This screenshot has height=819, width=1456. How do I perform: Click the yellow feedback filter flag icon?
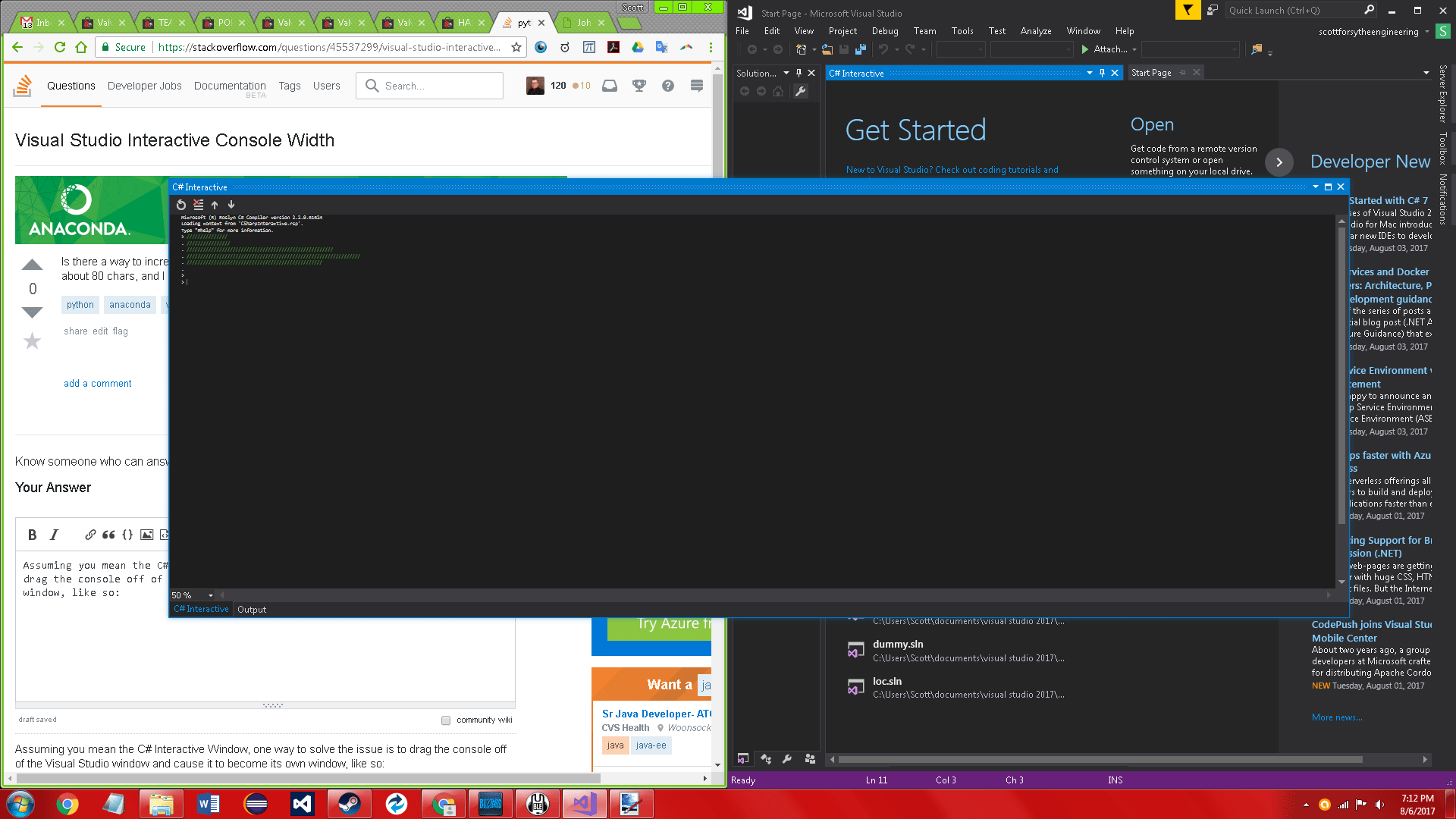pos(1188,10)
